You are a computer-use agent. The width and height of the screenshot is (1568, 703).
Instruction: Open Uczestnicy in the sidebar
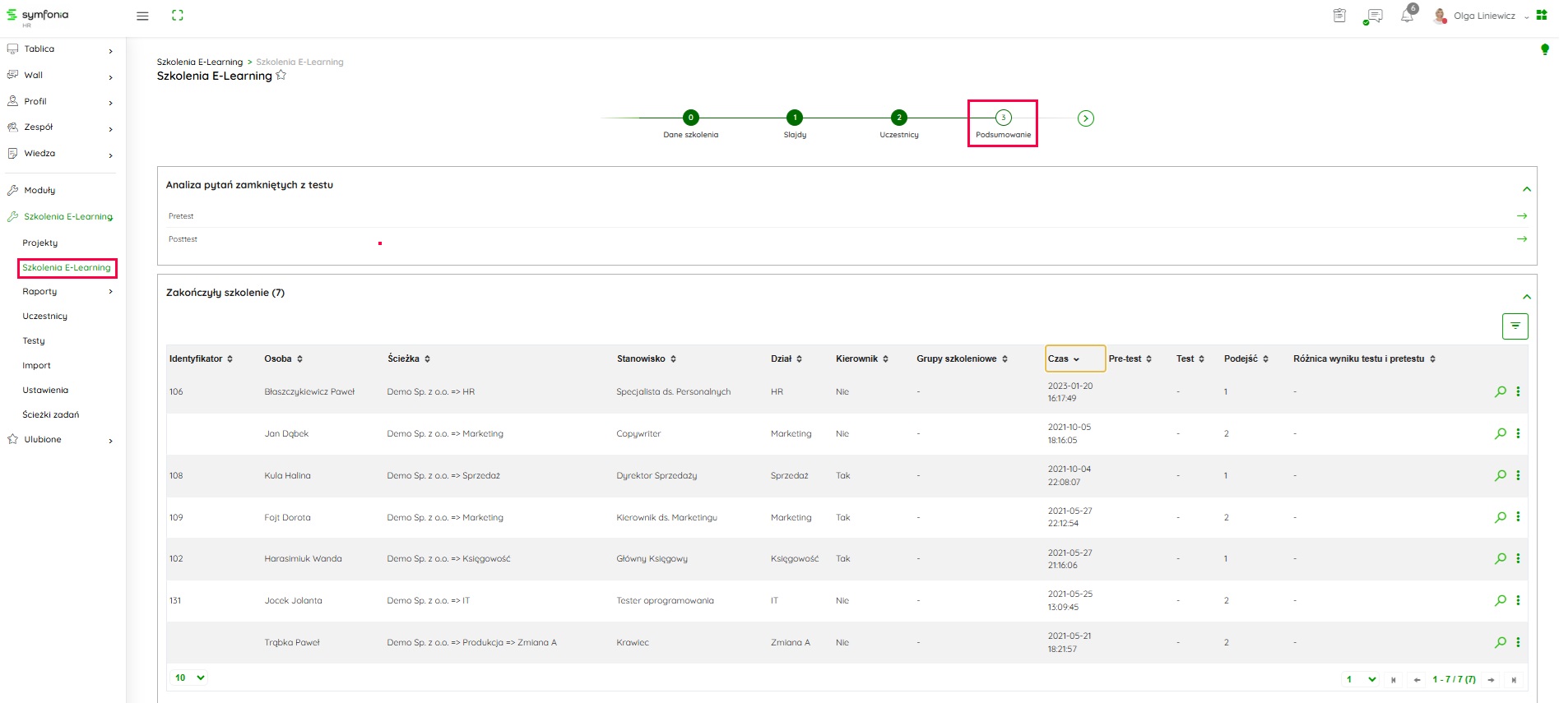(x=45, y=316)
